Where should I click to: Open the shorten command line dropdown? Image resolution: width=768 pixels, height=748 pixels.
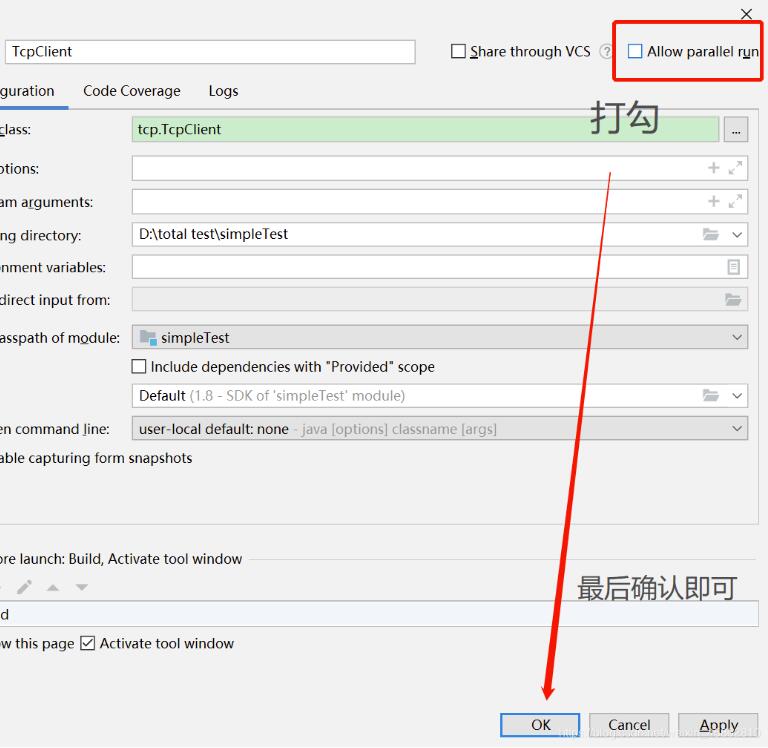pyautogui.click(x=440, y=429)
